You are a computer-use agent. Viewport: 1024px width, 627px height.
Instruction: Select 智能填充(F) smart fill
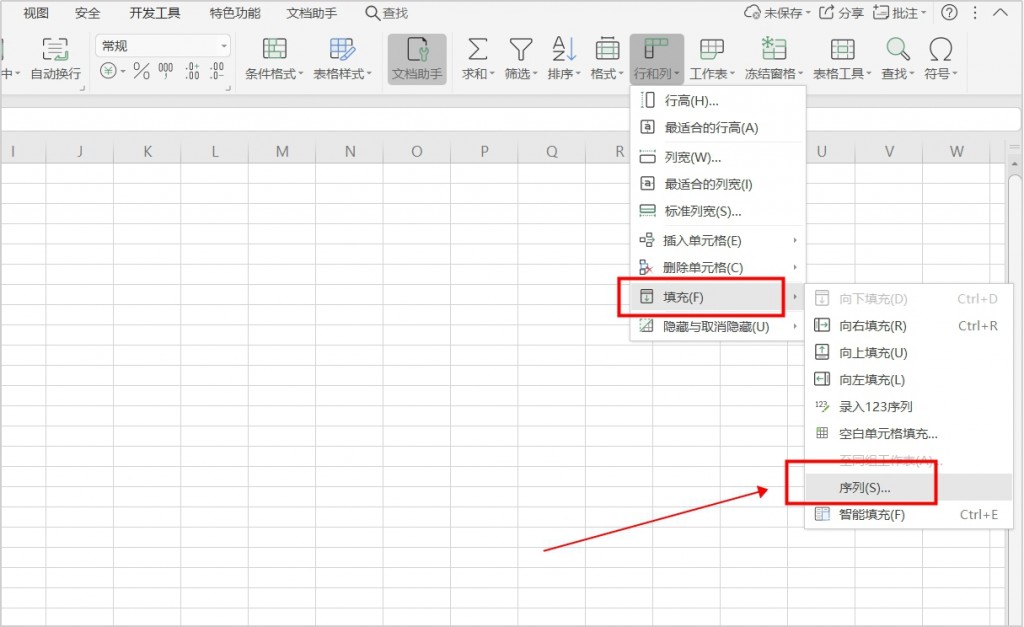[908, 515]
